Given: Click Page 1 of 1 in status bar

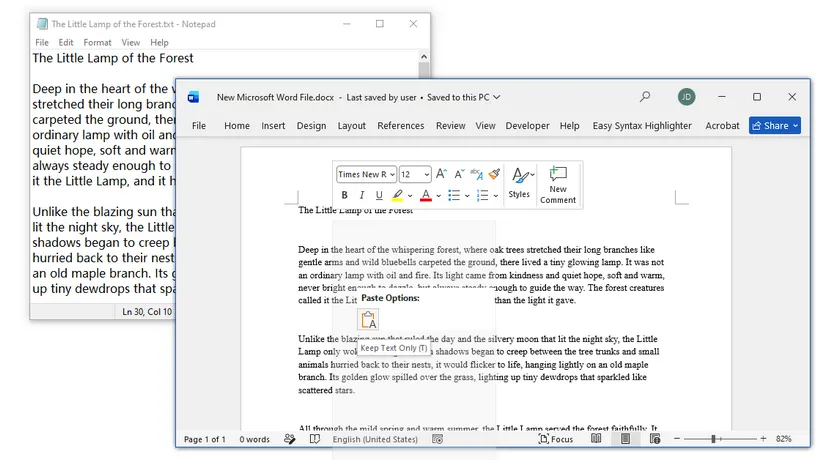Looking at the screenshot, I should (205, 440).
